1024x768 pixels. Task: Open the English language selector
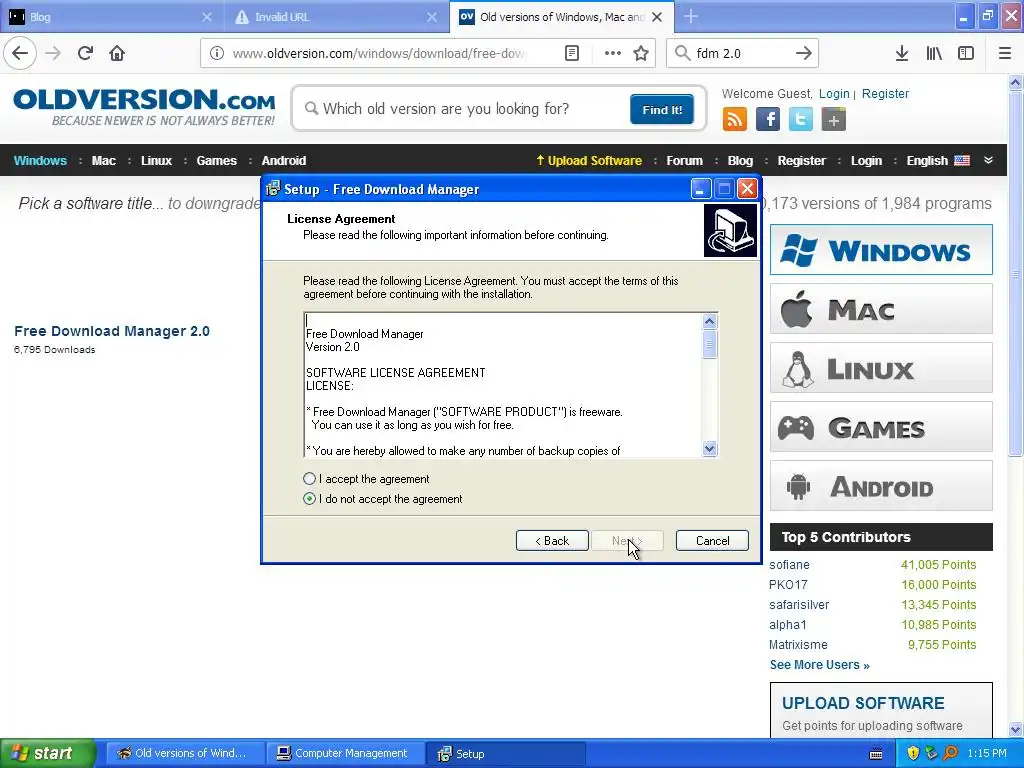[x=938, y=160]
